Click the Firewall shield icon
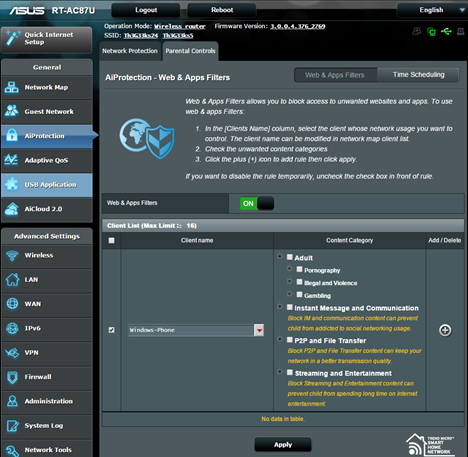The width and height of the screenshot is (468, 457). pos(12,377)
